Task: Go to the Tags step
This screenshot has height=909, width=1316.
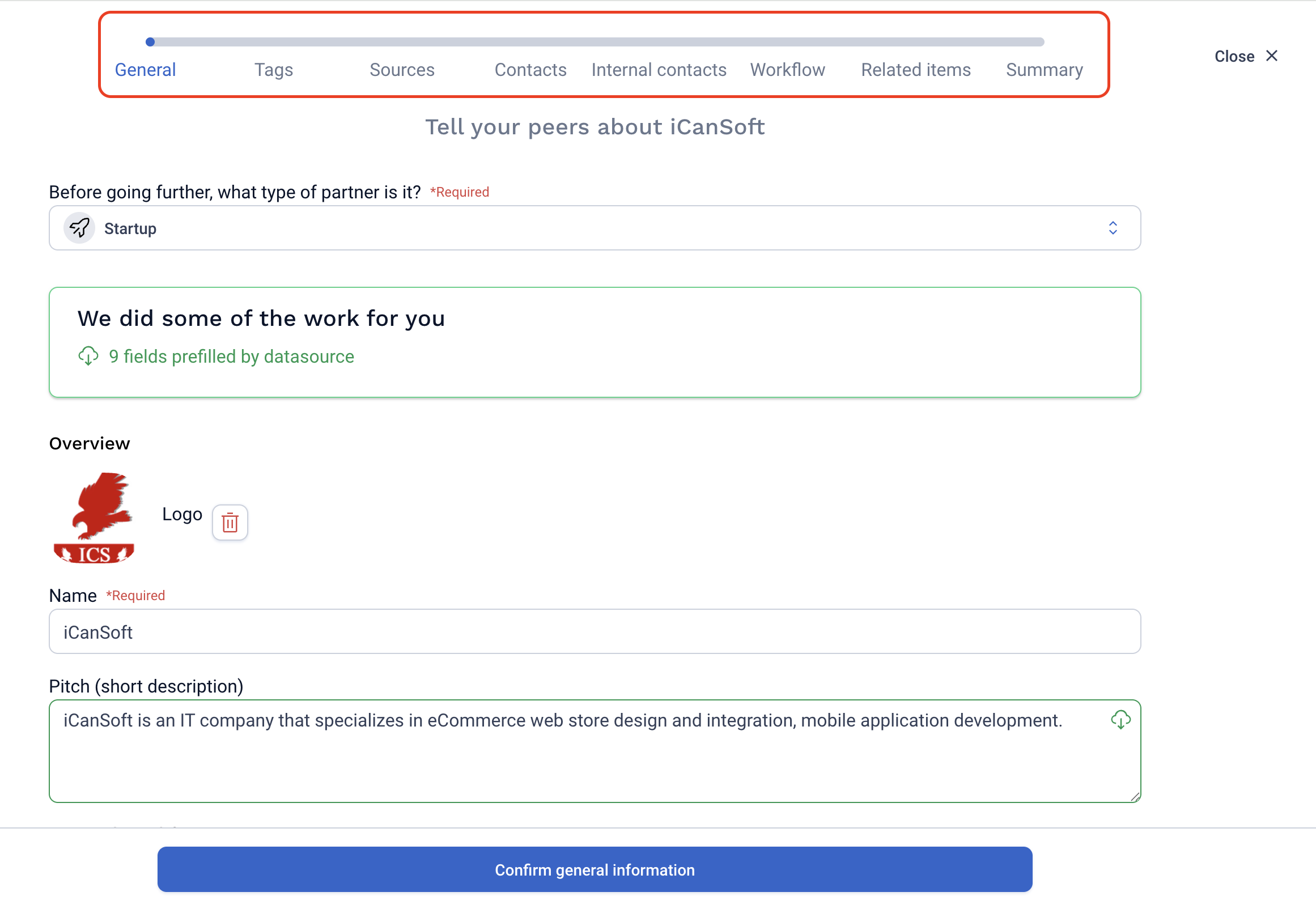Action: [273, 70]
